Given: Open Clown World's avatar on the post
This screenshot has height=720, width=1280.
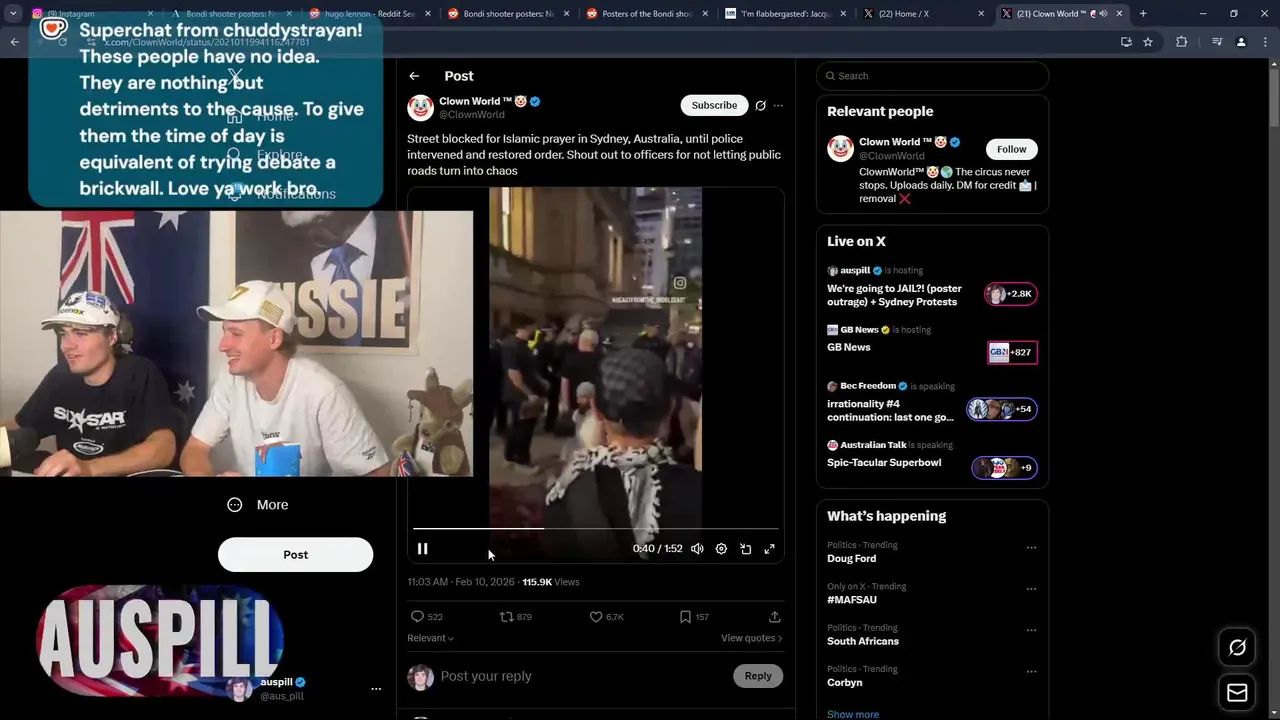Looking at the screenshot, I should [420, 107].
